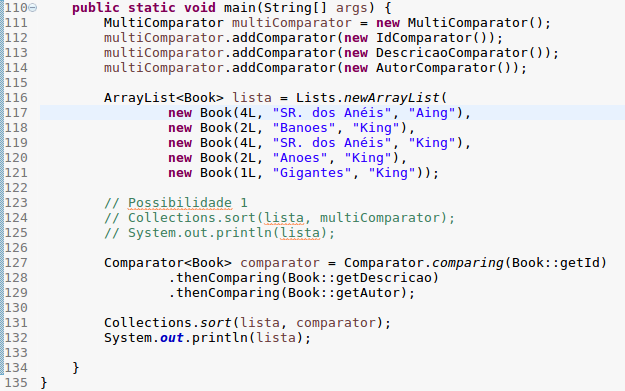This screenshot has height=391, width=625.
Task: Click Comparator<Book> type on line 127
Action: pos(168,263)
